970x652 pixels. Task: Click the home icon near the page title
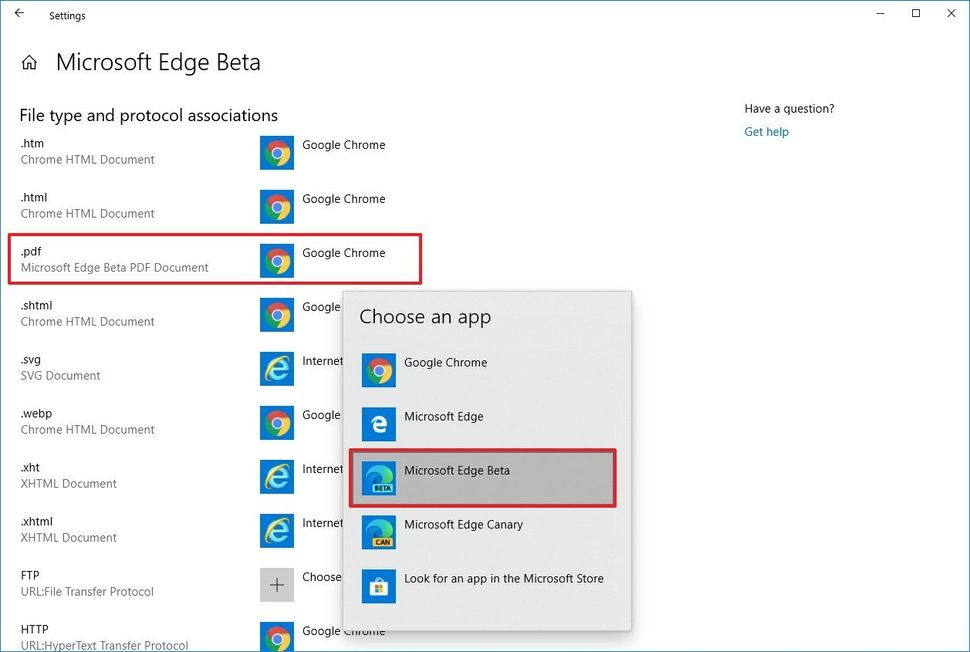pos(29,61)
